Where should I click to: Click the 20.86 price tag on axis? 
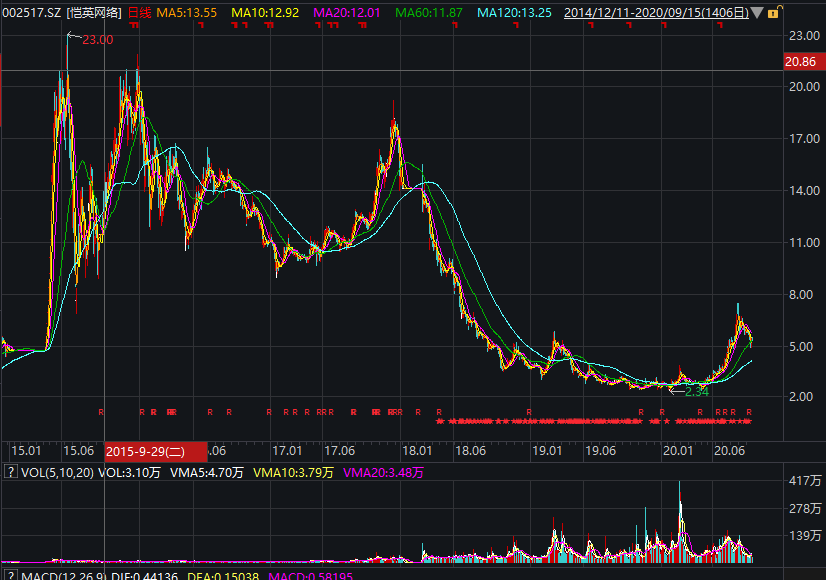coord(803,62)
